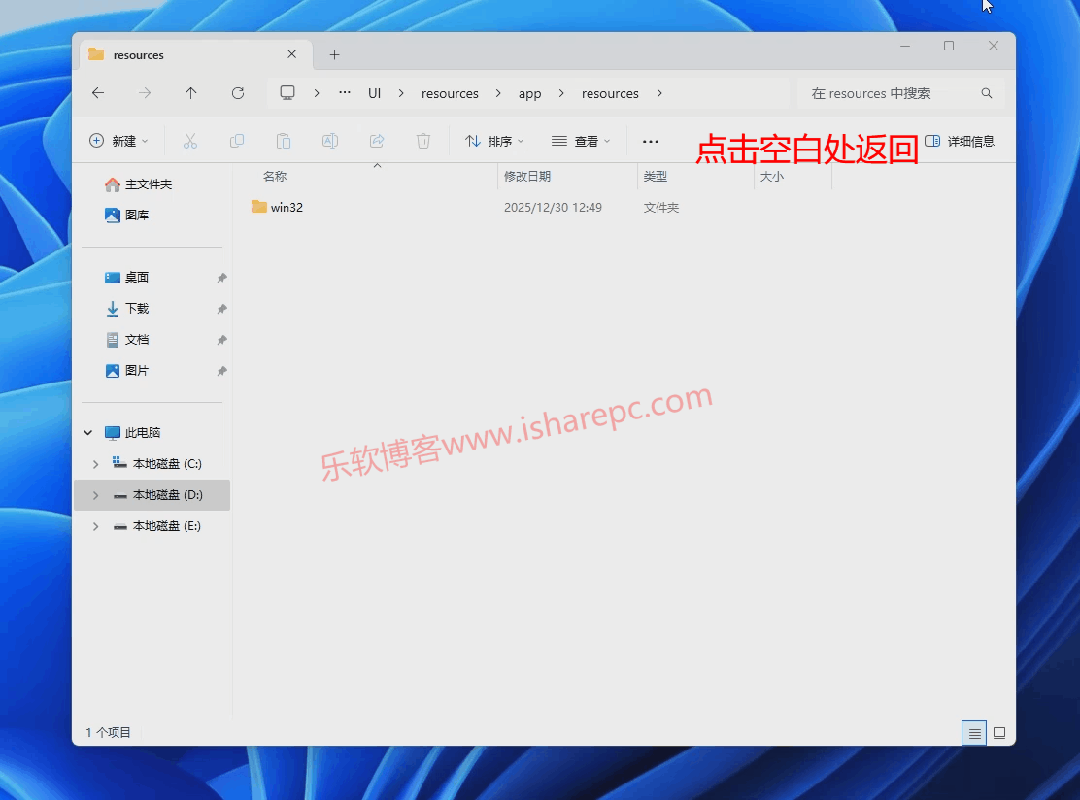
Task: Open the 查看 view dropdown
Action: point(581,141)
